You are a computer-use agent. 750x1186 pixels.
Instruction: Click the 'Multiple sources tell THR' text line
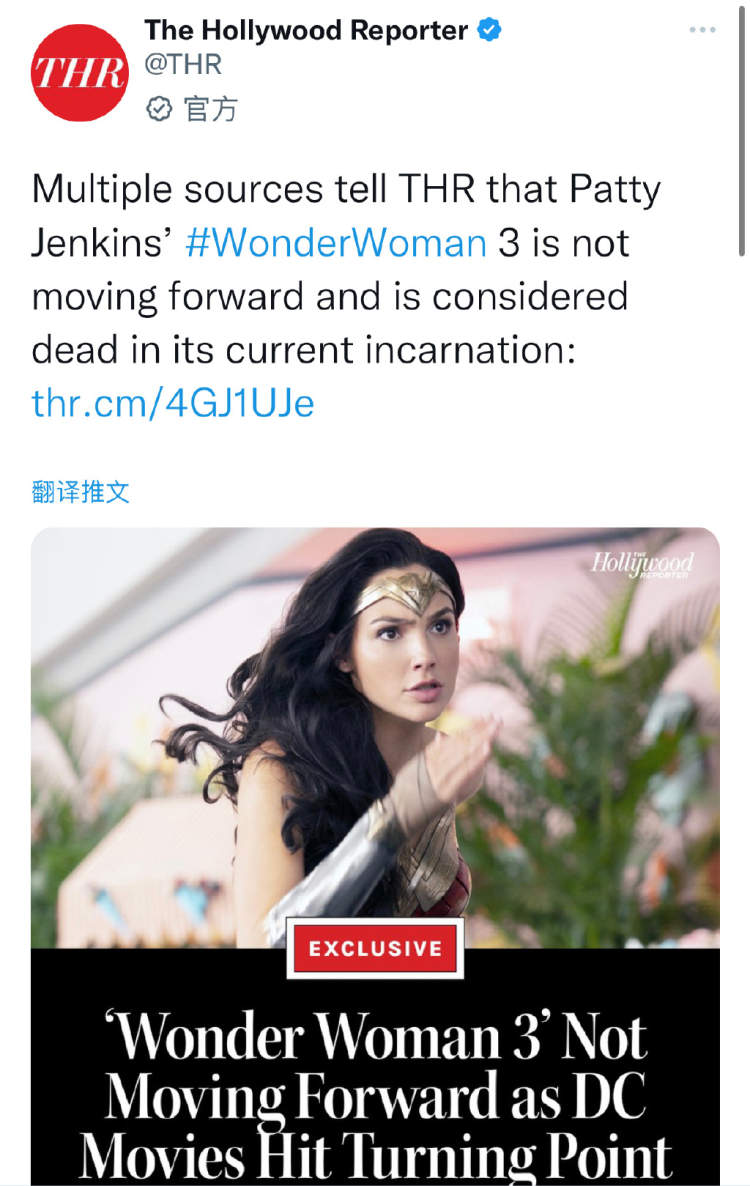click(346, 189)
